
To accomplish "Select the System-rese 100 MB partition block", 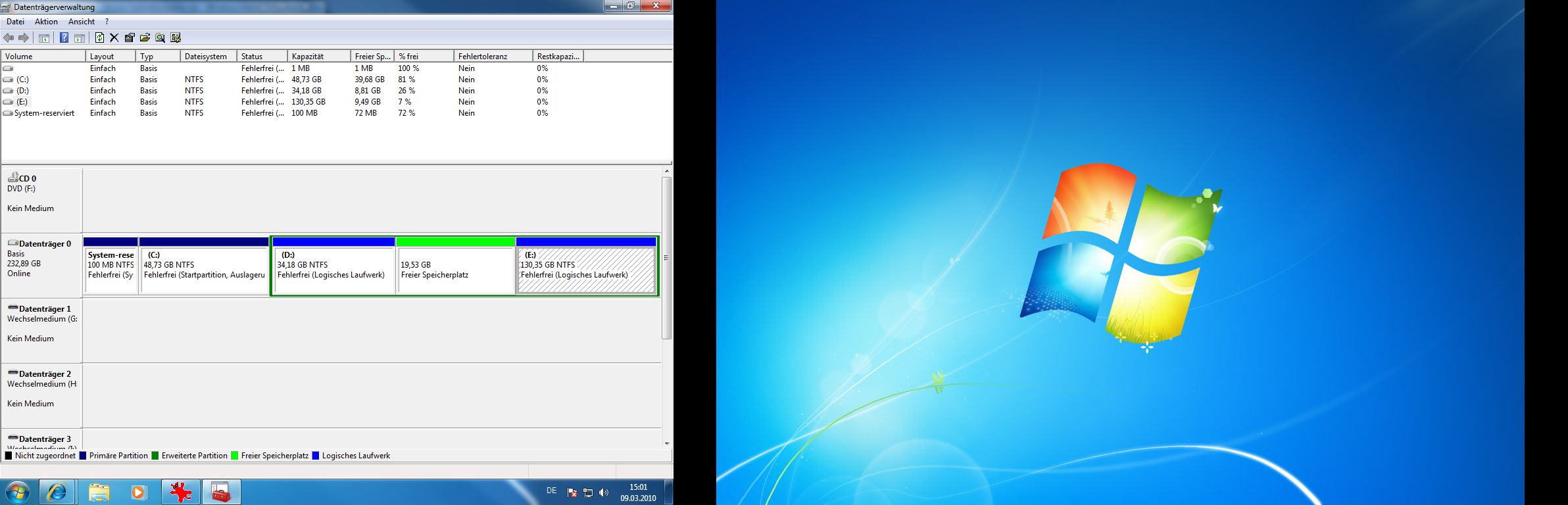I will coord(110,266).
